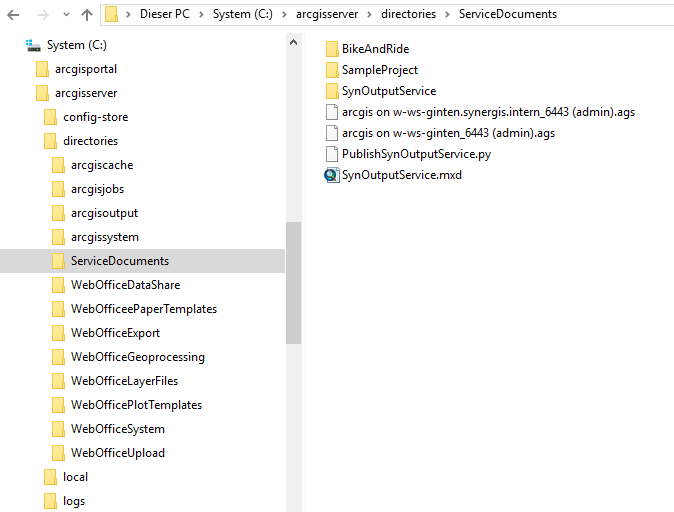Click arcgisoutput folder icon in tree
674x512 pixels.
(58, 213)
